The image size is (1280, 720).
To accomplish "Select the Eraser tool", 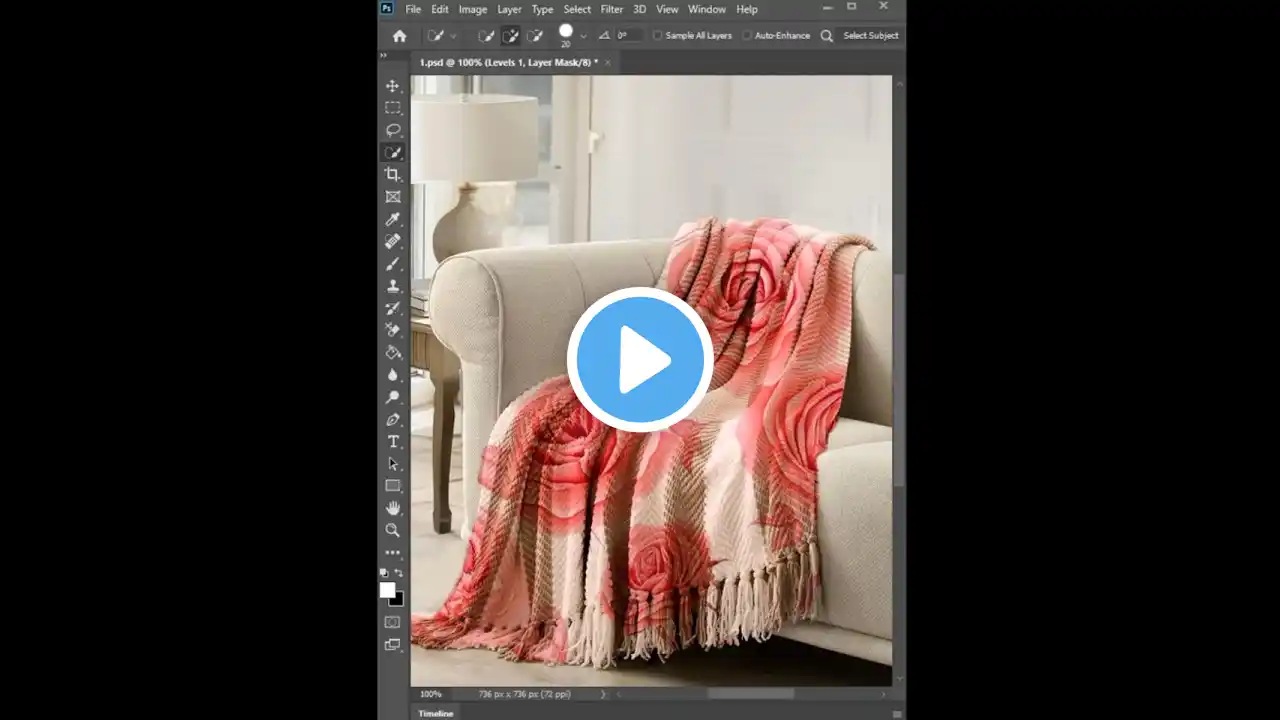I will (393, 330).
